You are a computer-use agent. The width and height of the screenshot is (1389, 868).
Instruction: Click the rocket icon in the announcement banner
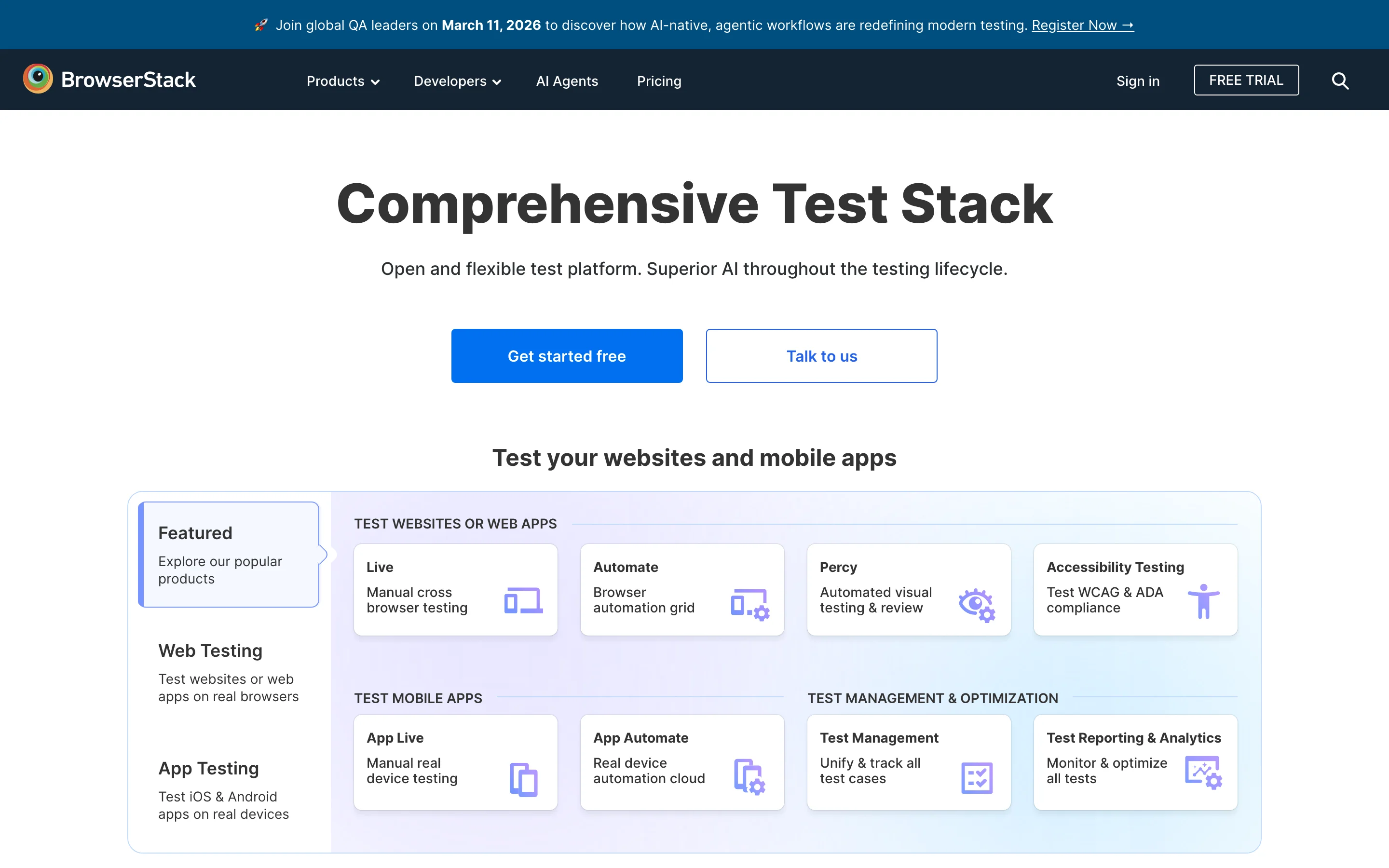261,24
